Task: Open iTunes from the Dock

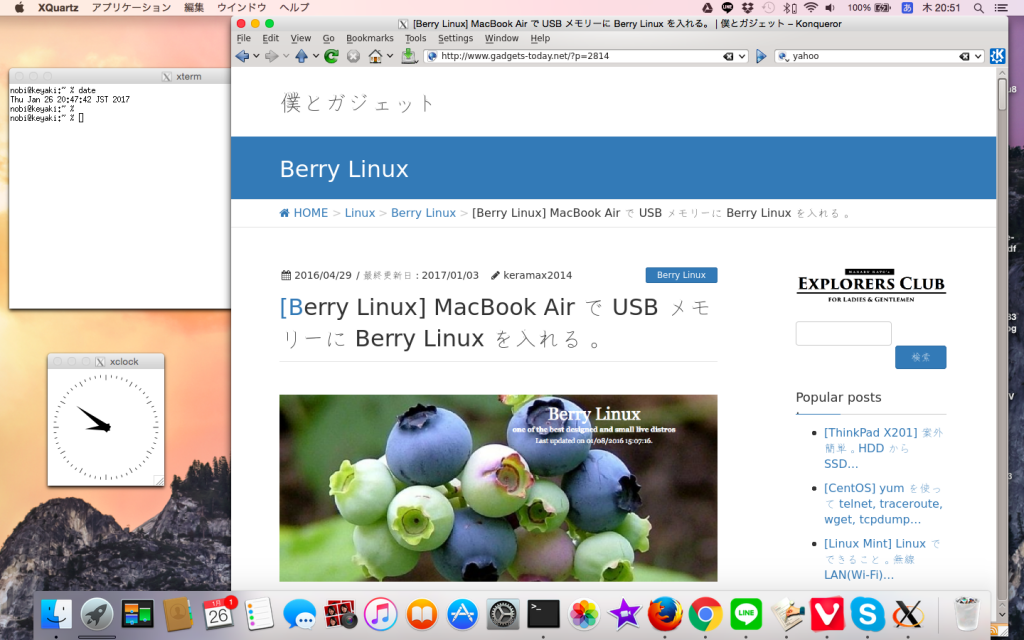Action: 381,614
